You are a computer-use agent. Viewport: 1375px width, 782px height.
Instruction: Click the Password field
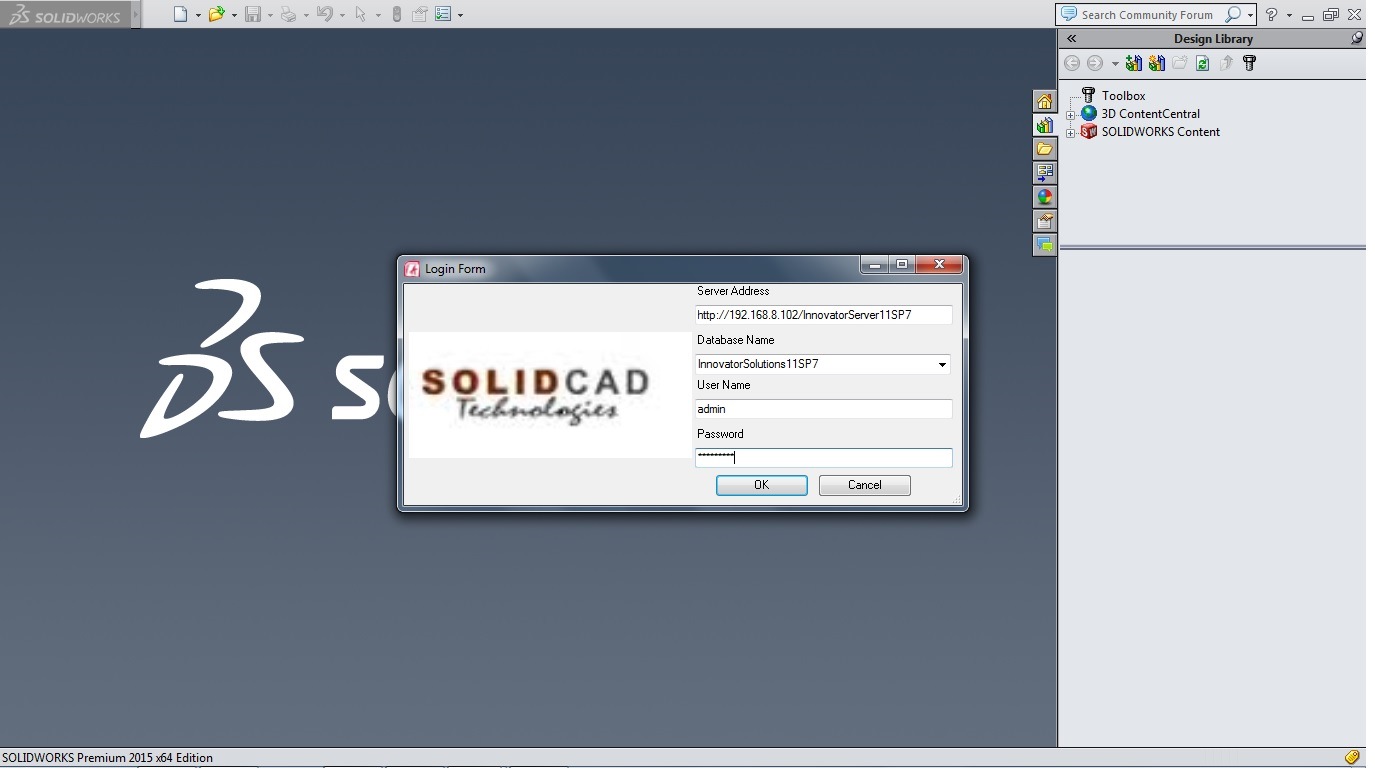(x=824, y=458)
